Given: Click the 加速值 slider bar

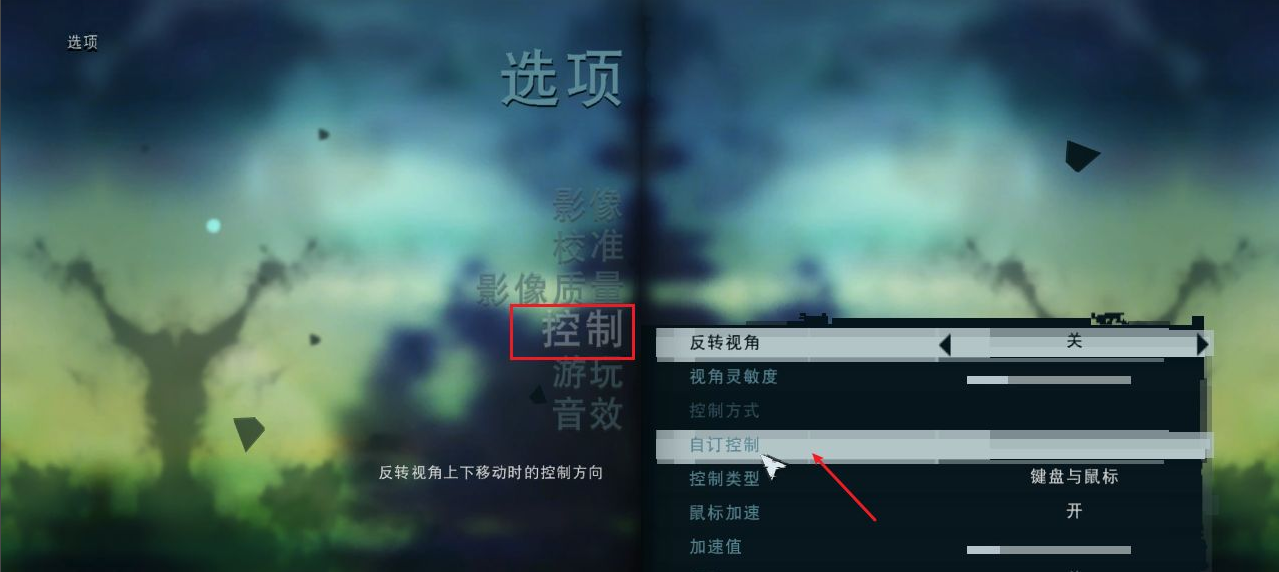Looking at the screenshot, I should point(1048,550).
